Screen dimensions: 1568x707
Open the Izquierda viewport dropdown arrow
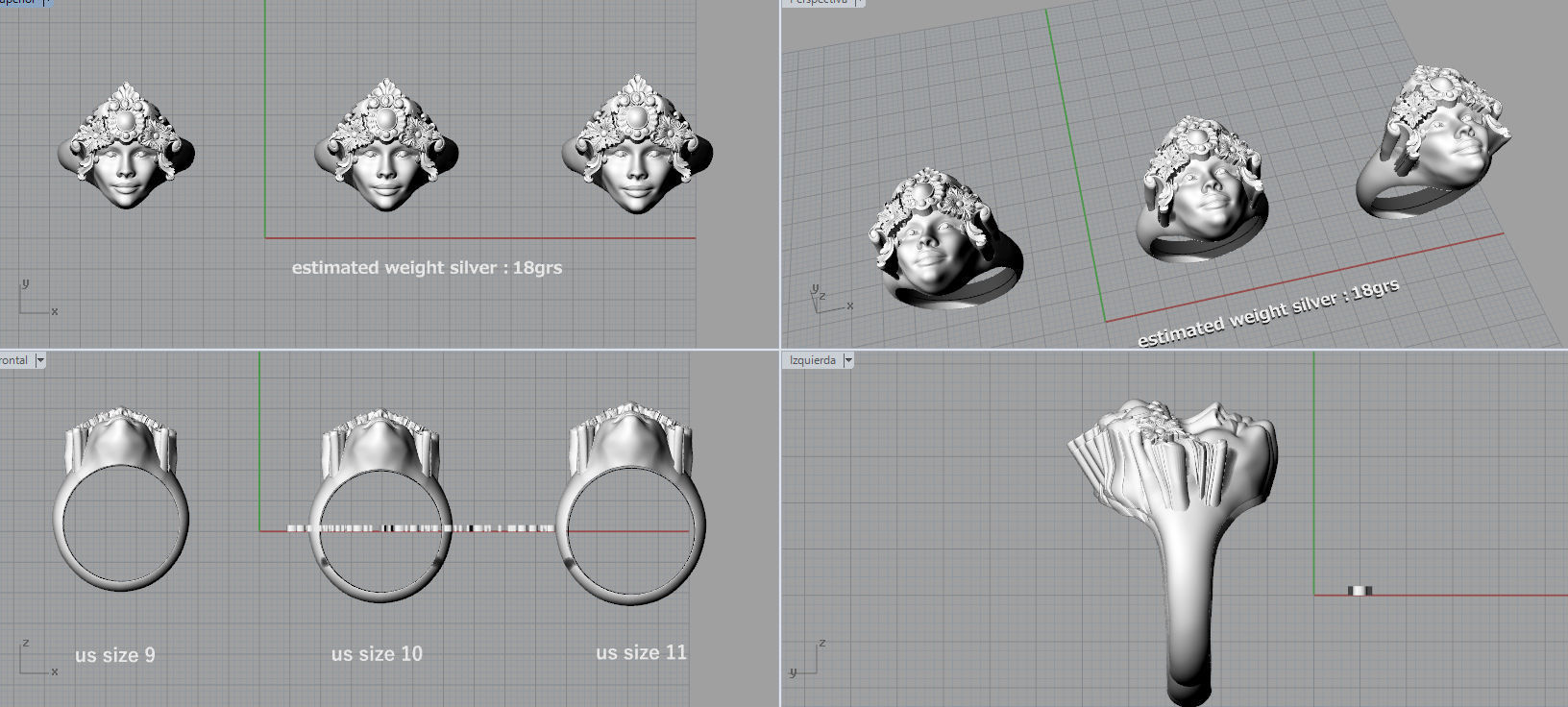[x=848, y=360]
